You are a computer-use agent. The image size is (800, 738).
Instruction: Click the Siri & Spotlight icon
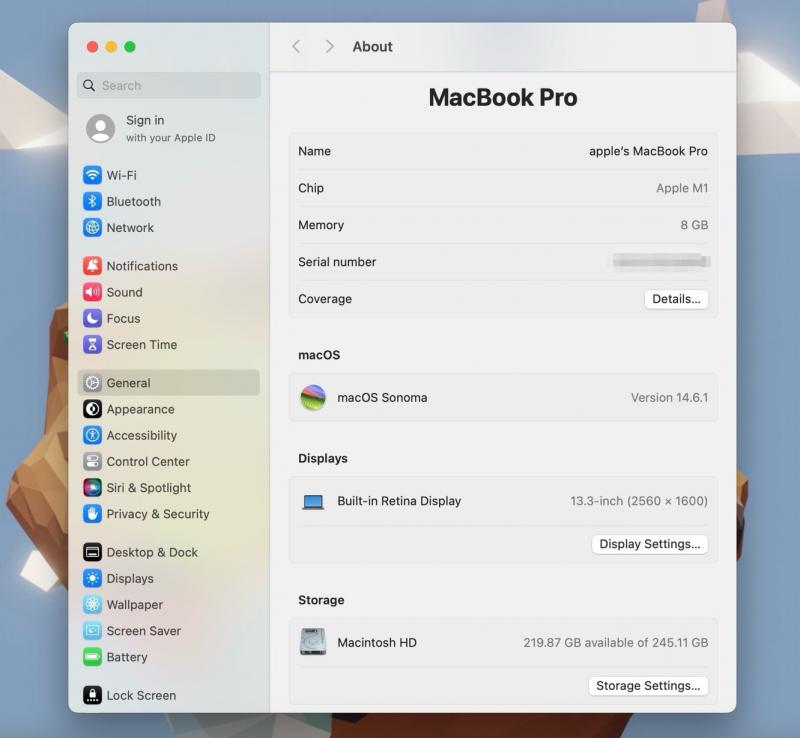[92, 488]
